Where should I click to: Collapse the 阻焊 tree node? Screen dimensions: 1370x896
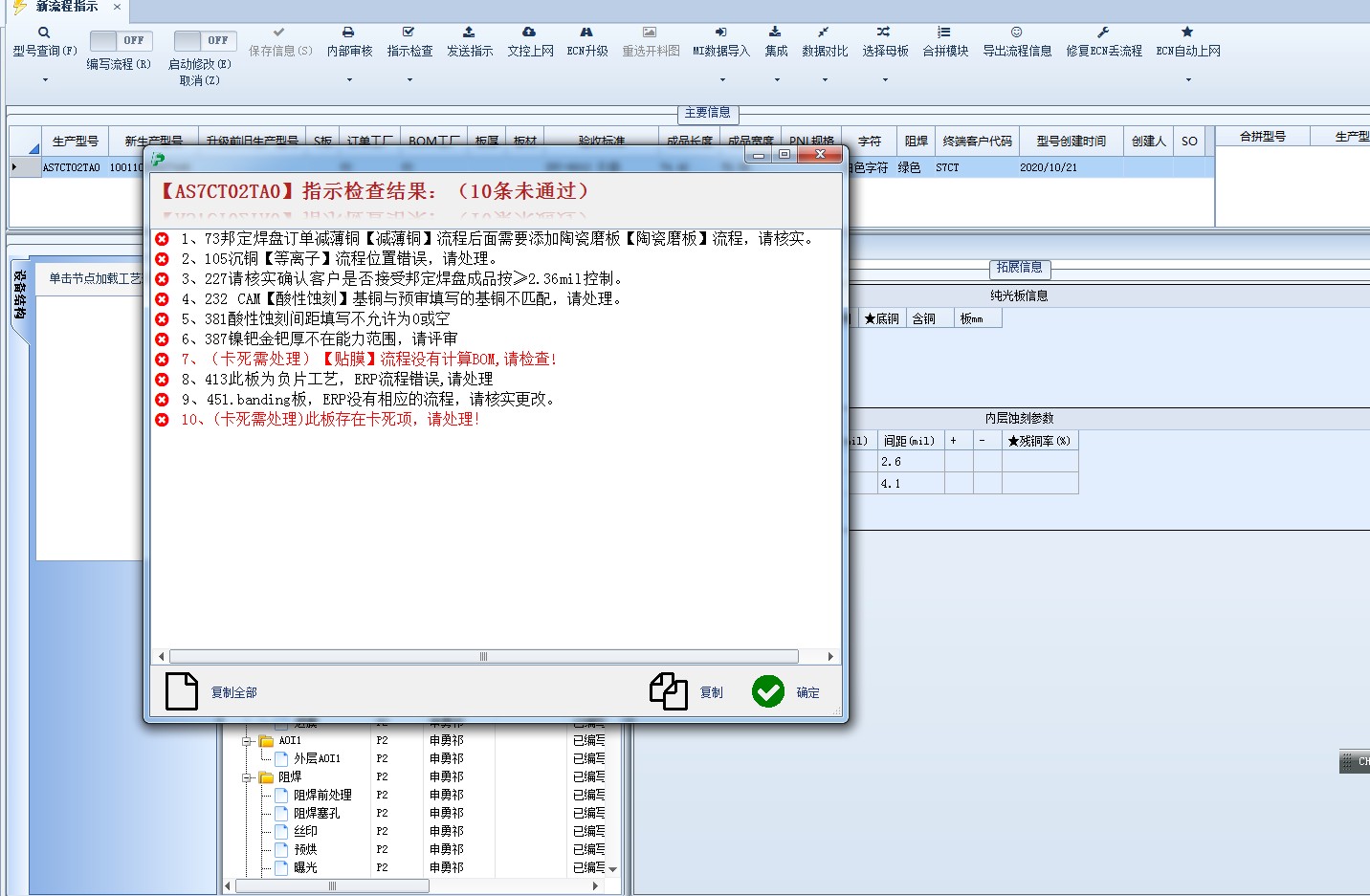[247, 777]
